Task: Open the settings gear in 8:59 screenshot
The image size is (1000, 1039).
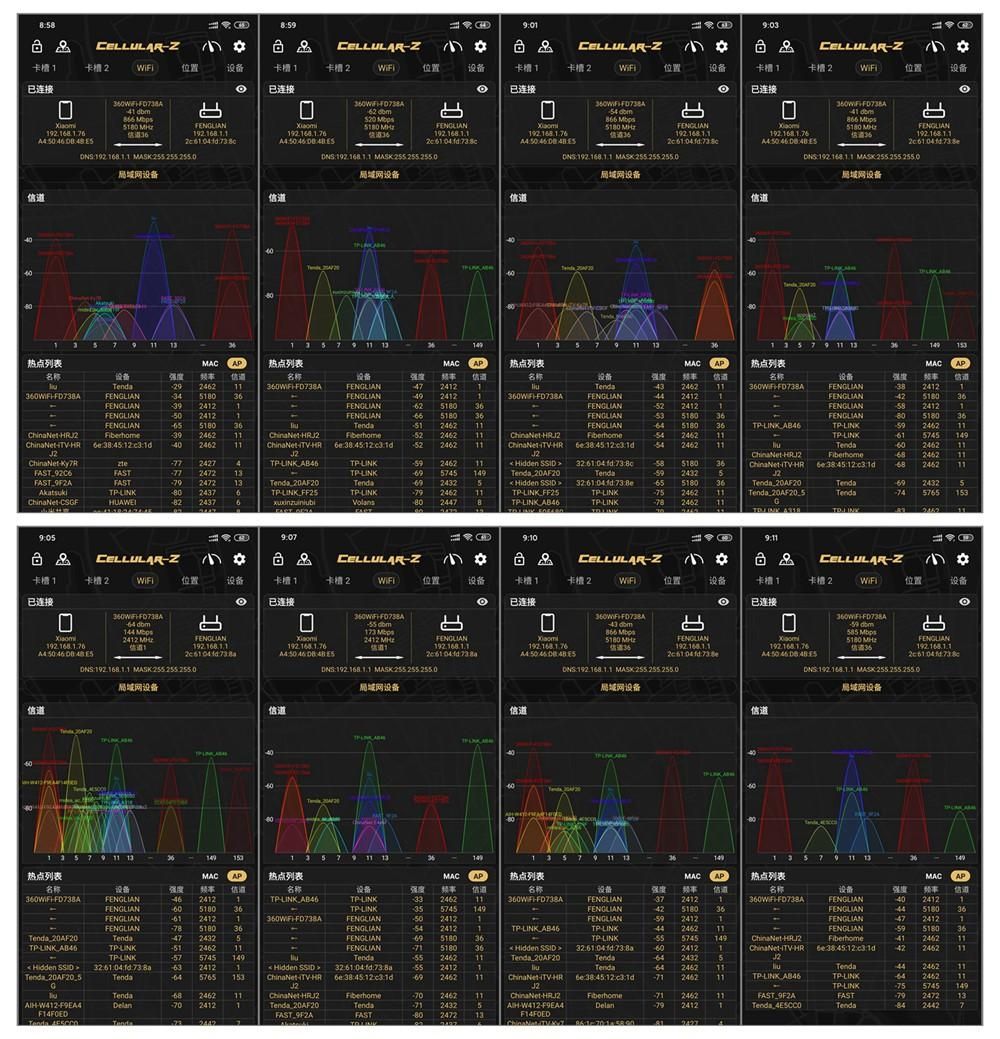Action: click(480, 46)
